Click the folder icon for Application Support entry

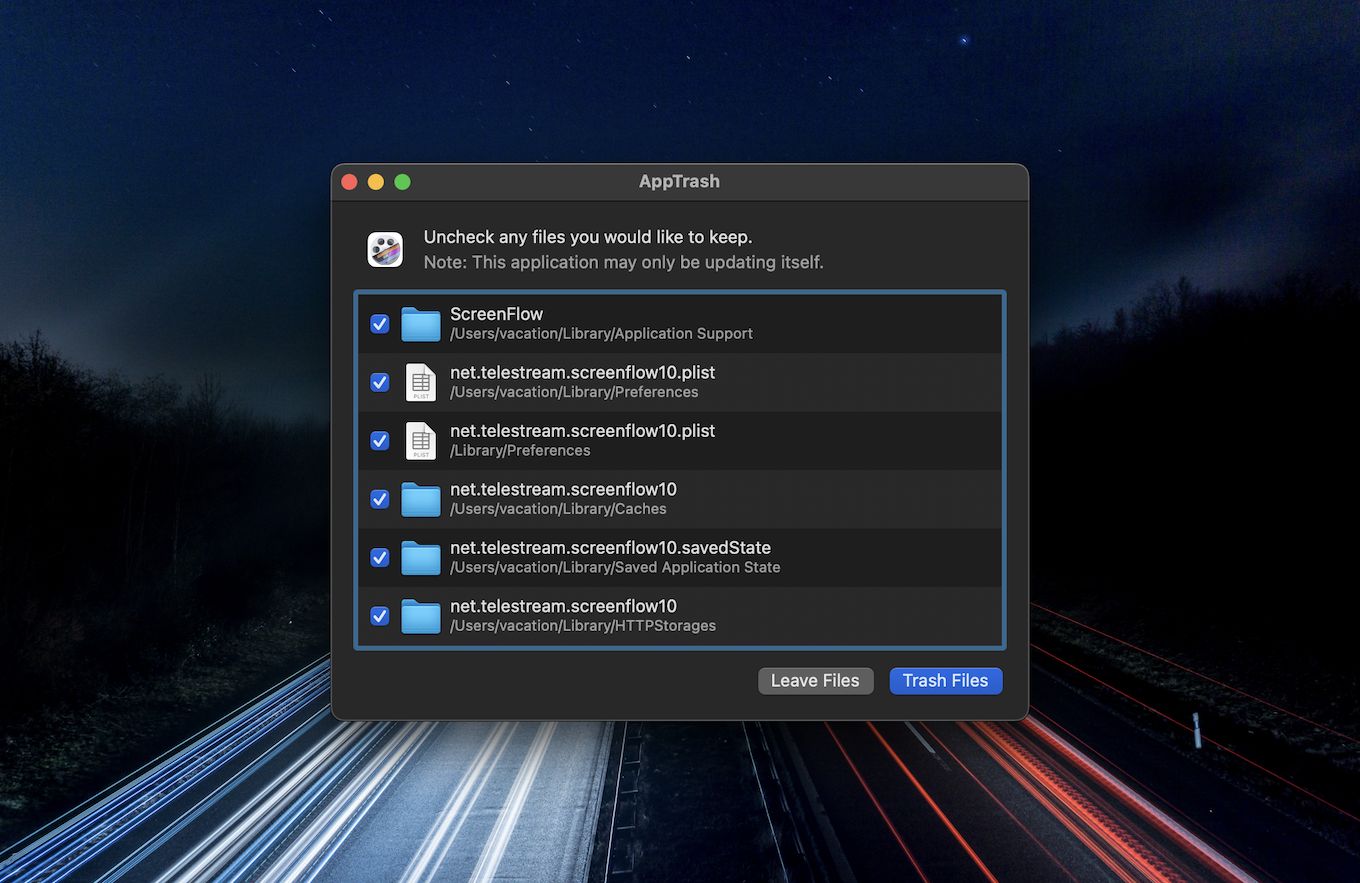pyautogui.click(x=421, y=323)
